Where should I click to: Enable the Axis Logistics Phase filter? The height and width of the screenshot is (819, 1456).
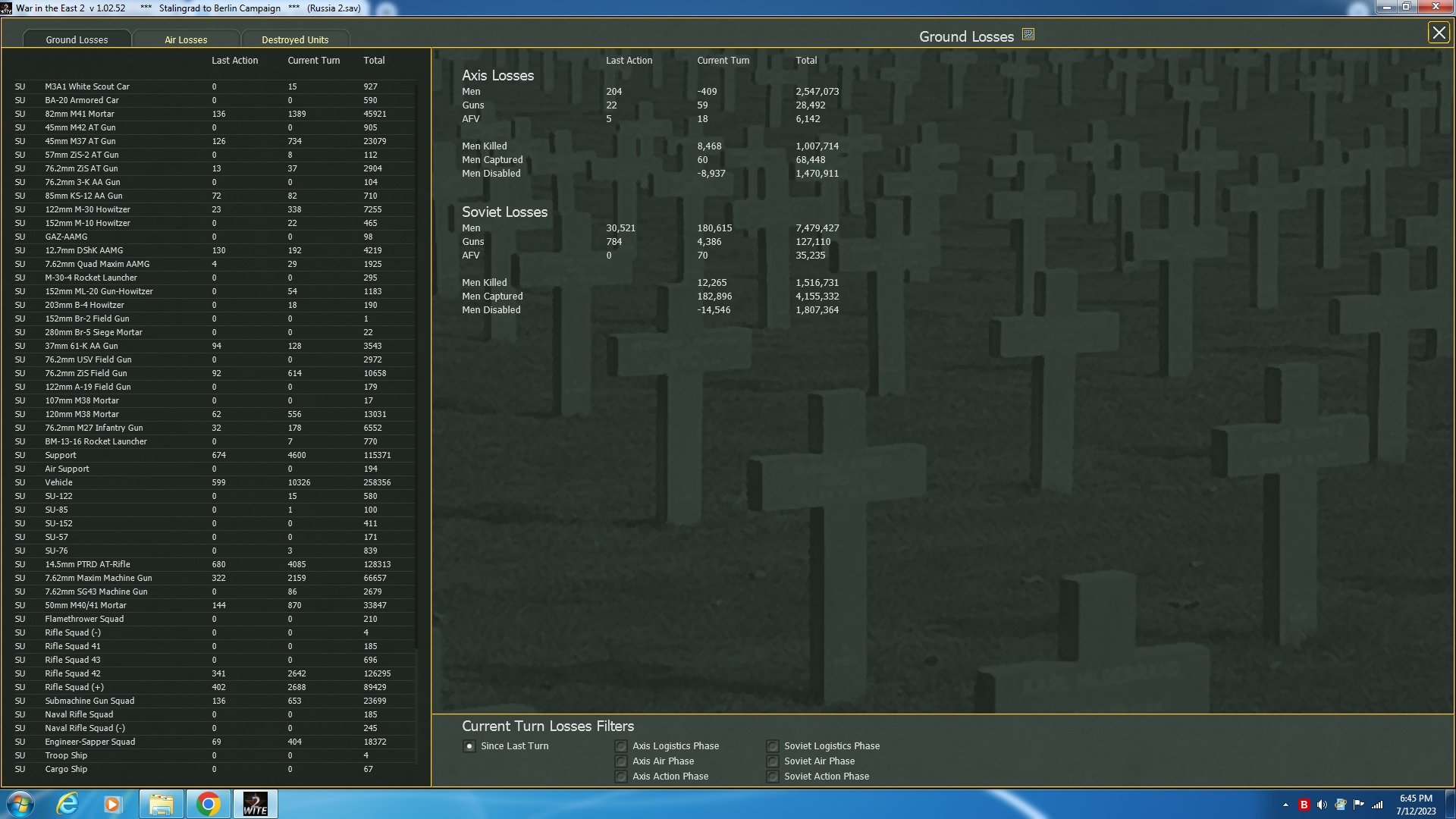pos(621,746)
